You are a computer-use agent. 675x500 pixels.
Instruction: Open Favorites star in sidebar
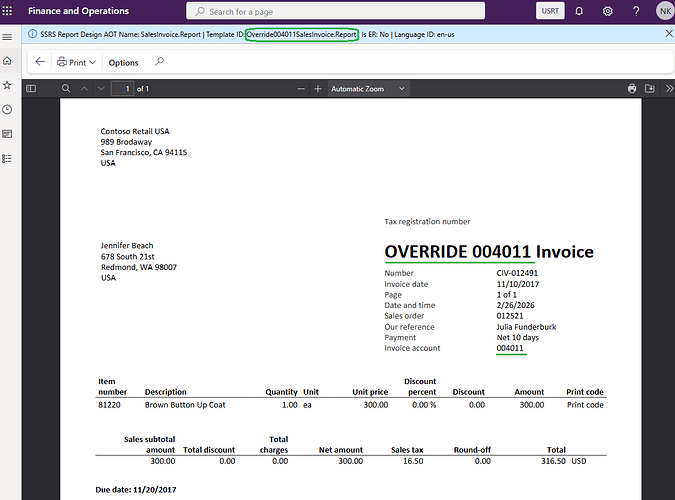tap(7, 85)
